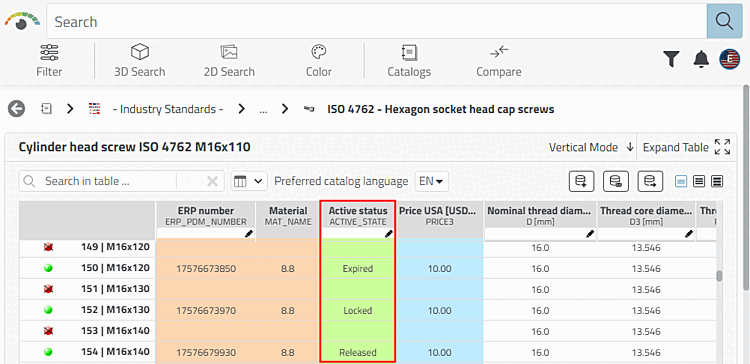Viewport: 750px width, 364px height.
Task: Click the page vertical scrollbar
Action: (746, 187)
